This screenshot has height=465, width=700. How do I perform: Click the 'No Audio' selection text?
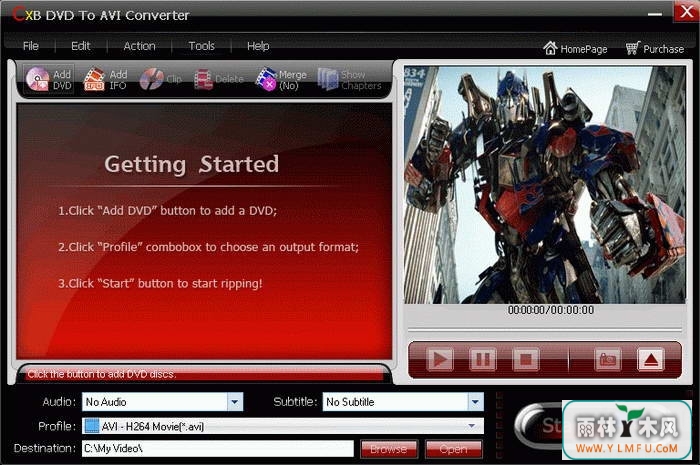(x=106, y=402)
